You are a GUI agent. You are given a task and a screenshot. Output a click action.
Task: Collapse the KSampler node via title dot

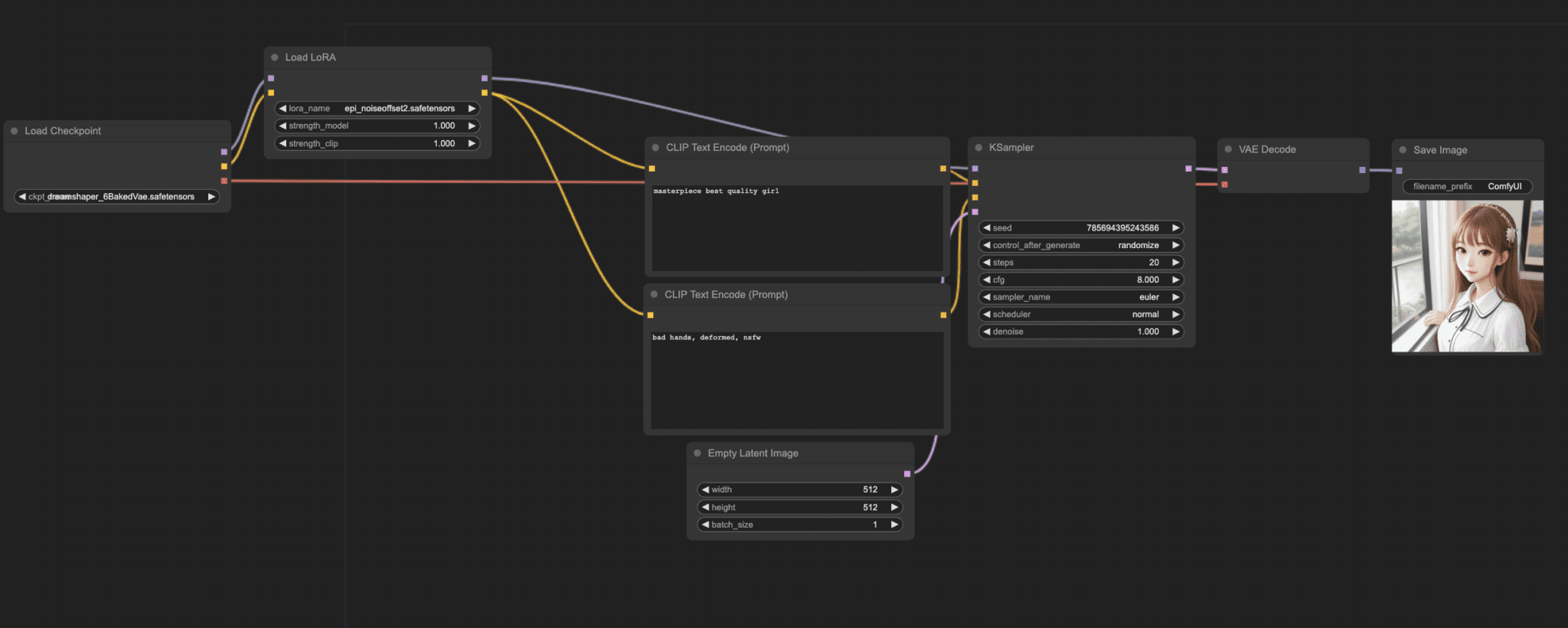[x=978, y=148]
